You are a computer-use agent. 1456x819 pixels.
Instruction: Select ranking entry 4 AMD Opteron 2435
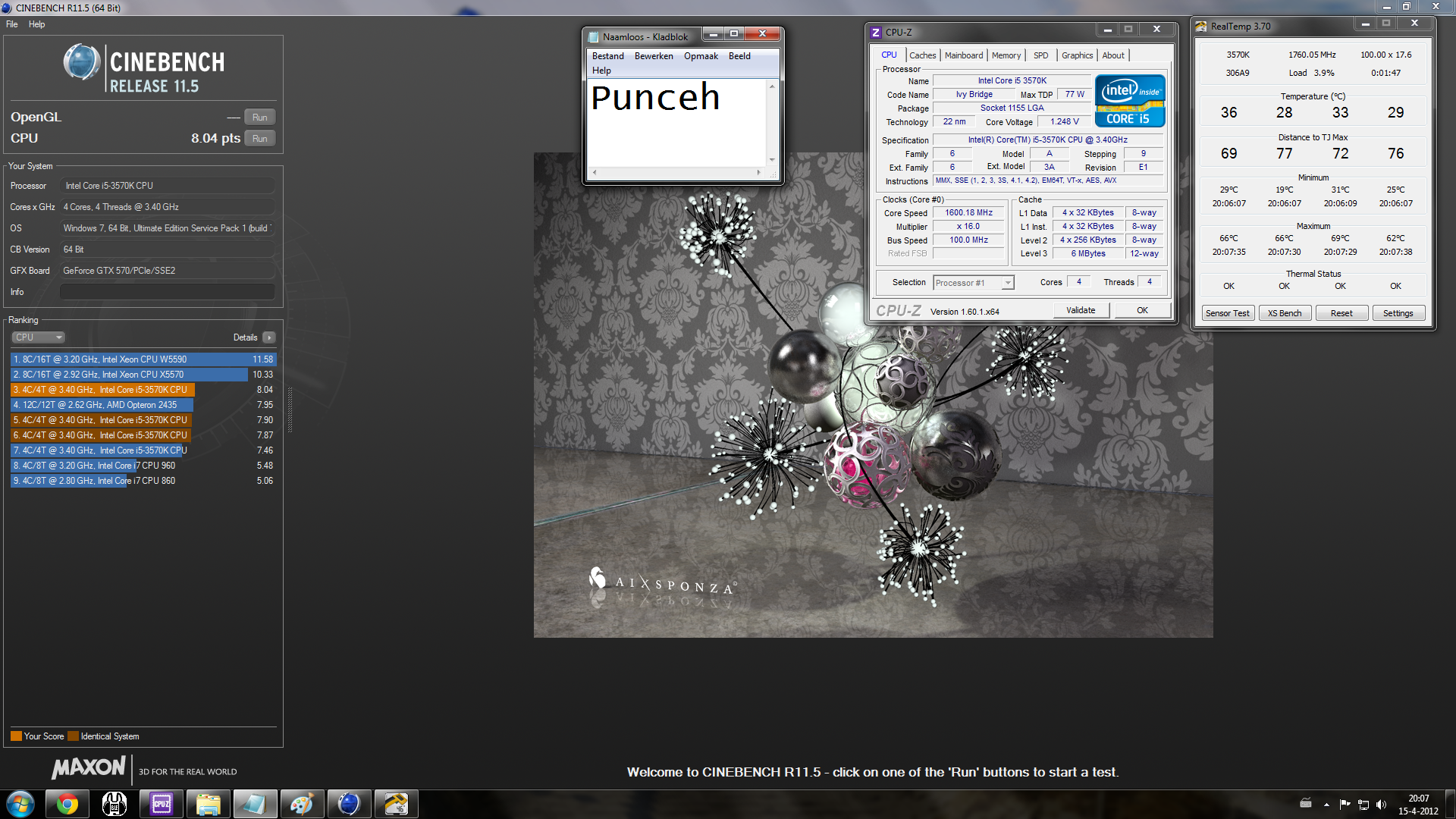click(143, 405)
